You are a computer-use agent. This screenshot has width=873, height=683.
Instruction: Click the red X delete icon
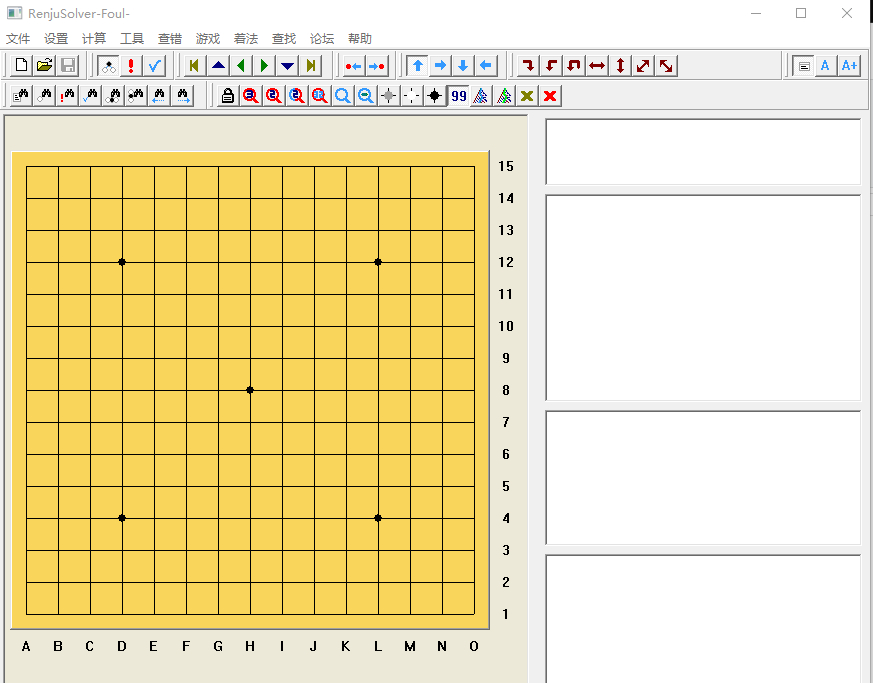pyautogui.click(x=550, y=96)
